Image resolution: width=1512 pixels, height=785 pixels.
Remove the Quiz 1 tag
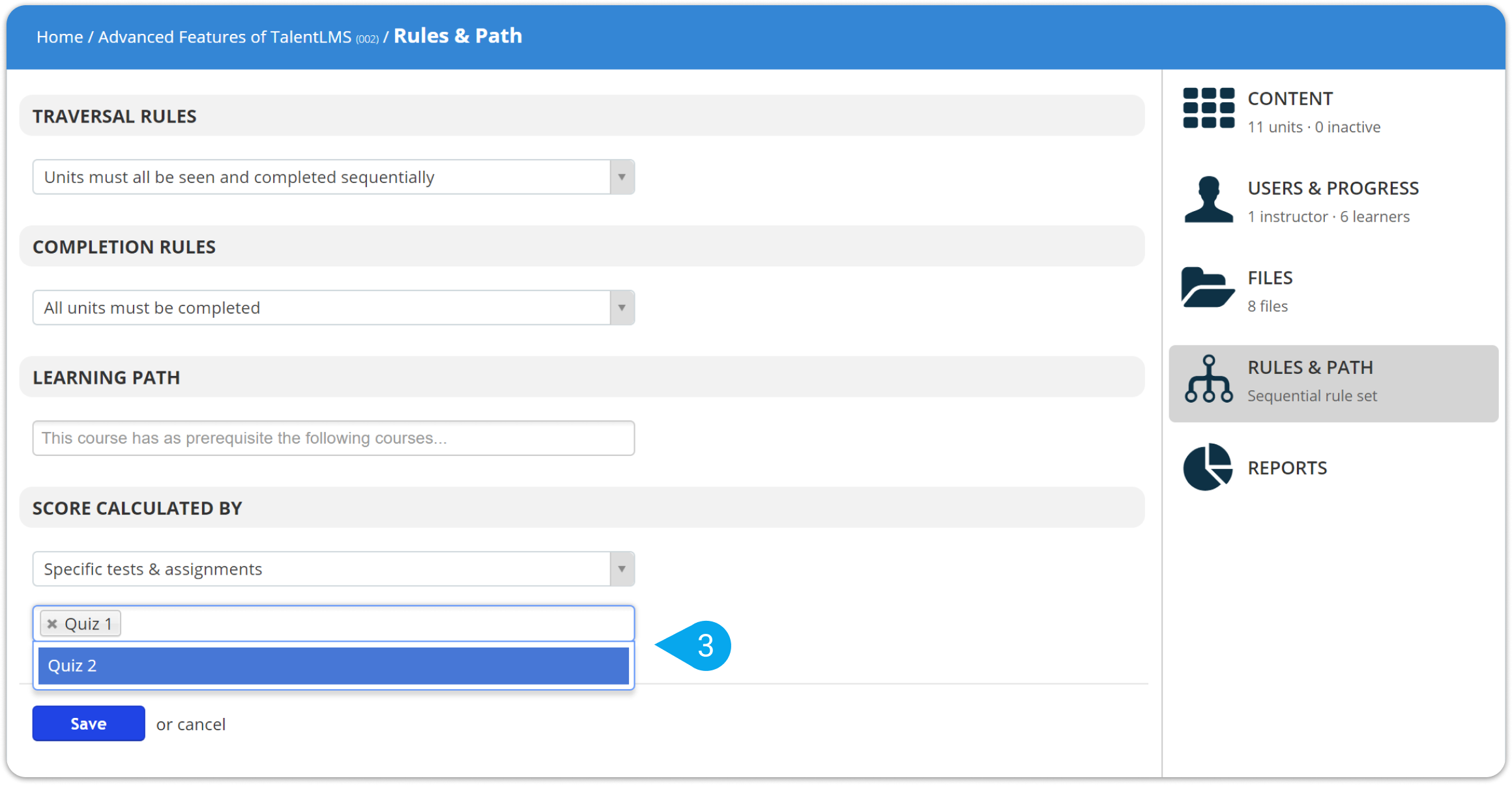click(52, 624)
